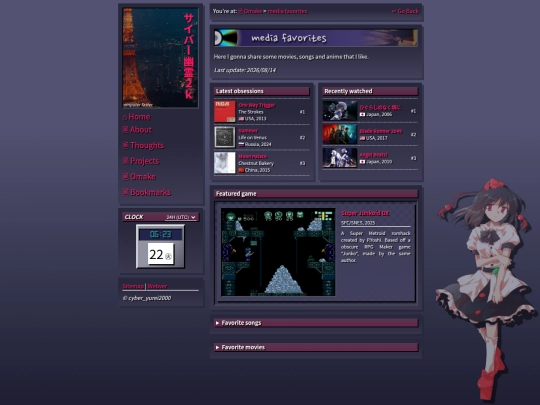540x405 pixels.
Task: Click the text 'Chestnut Bakery'
Action: click(x=256, y=163)
